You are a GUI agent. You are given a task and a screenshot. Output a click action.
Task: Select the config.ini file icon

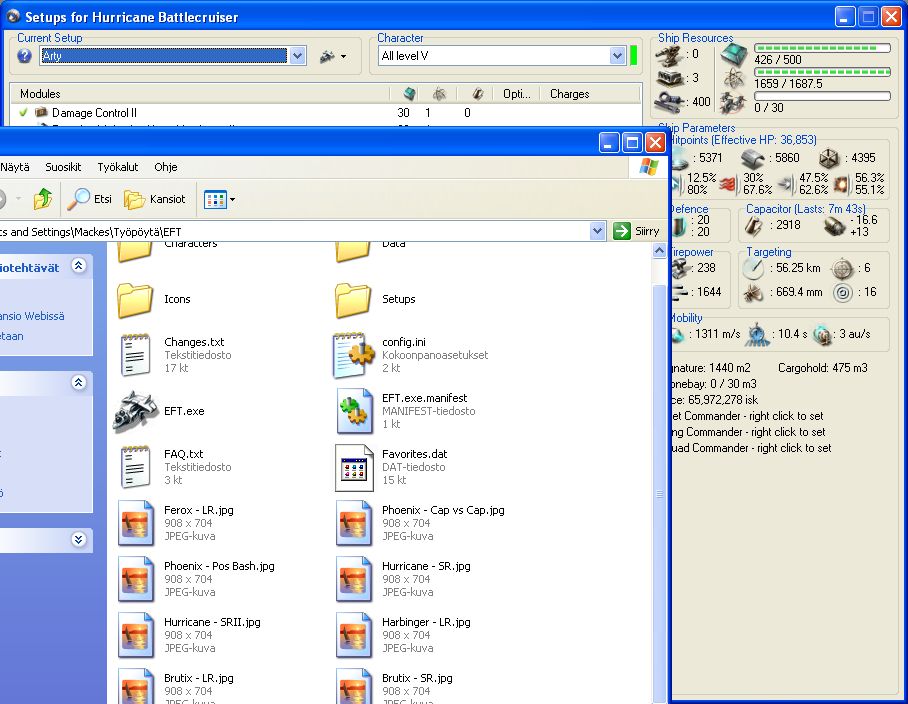(354, 355)
